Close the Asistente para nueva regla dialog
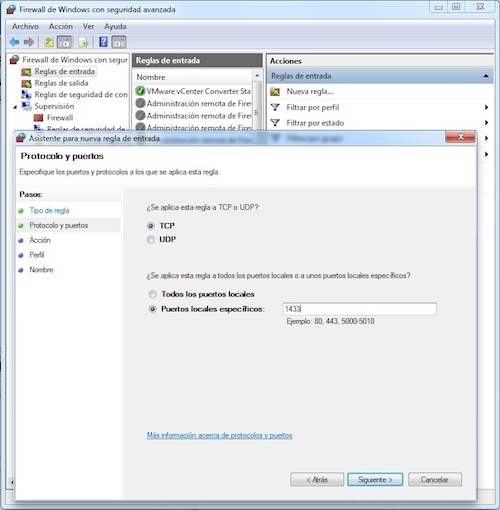Image resolution: width=500 pixels, height=510 pixels. click(x=460, y=137)
